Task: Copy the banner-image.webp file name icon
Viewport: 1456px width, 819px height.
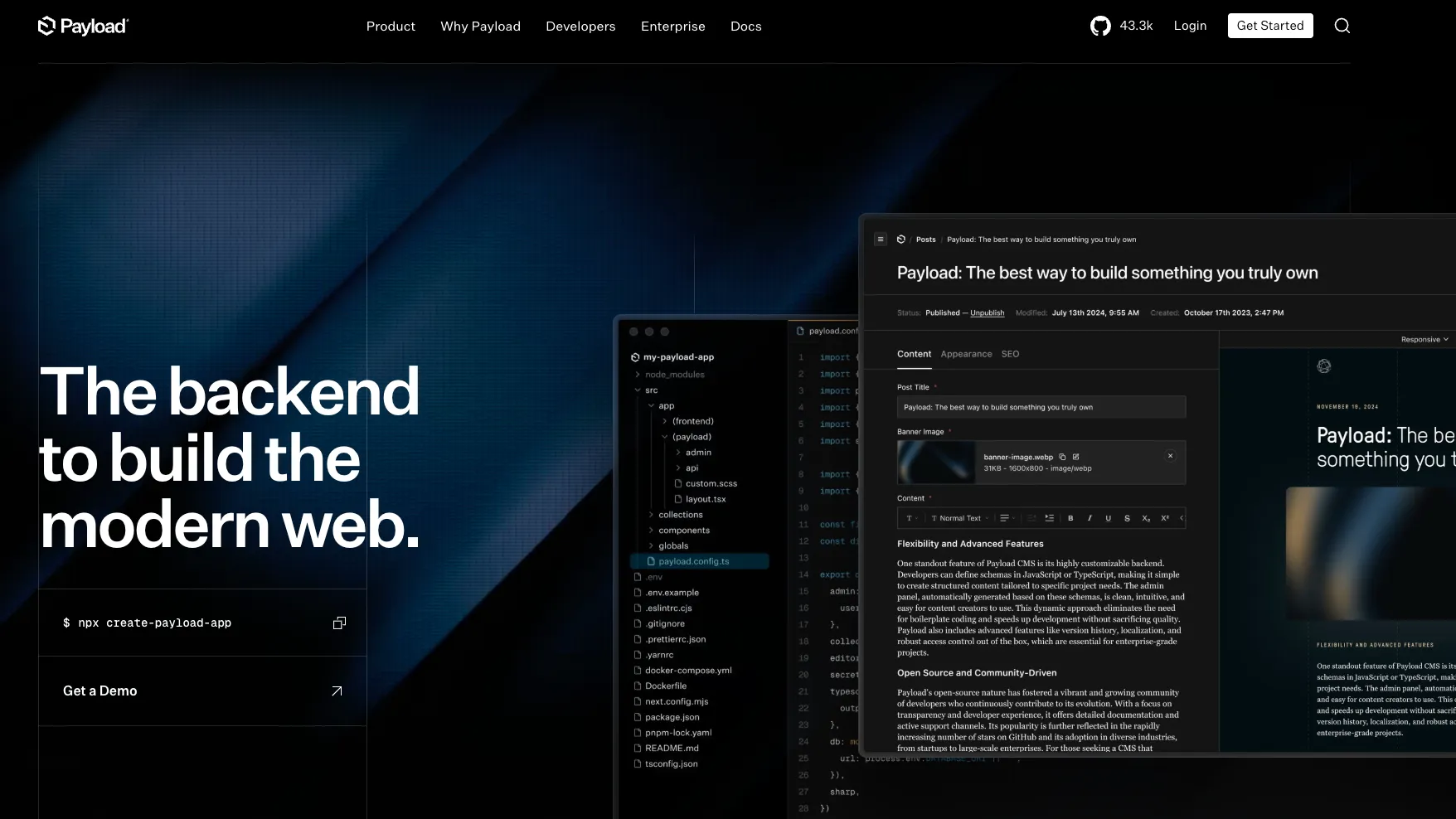Action: coord(1062,457)
